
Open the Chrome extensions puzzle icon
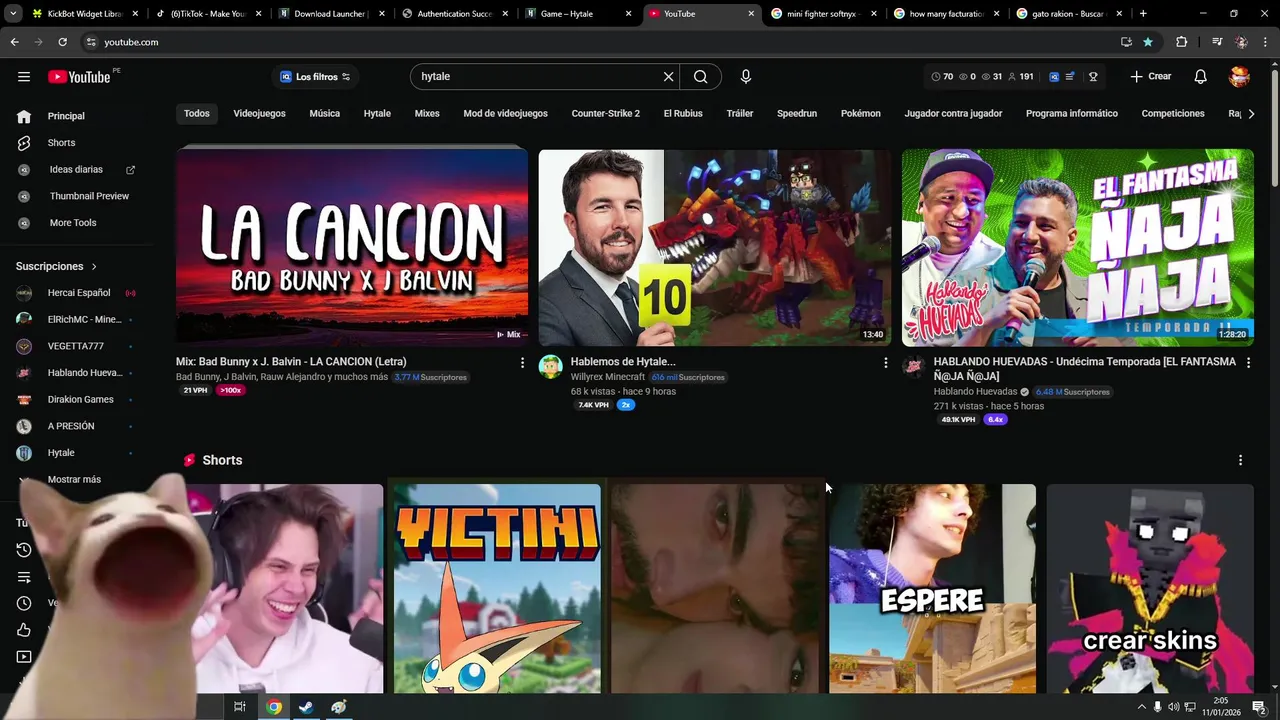pyautogui.click(x=1181, y=42)
